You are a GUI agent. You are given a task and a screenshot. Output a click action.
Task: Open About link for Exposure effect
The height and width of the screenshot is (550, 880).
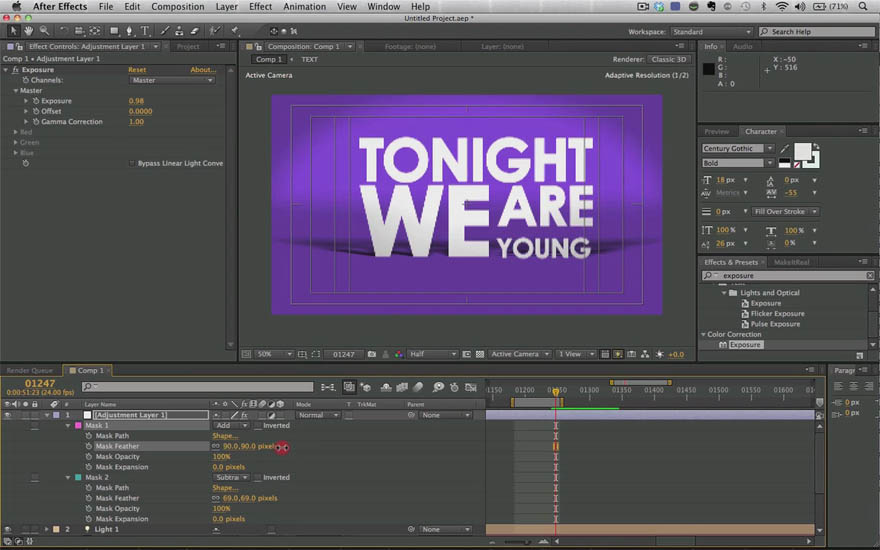pyautogui.click(x=203, y=70)
